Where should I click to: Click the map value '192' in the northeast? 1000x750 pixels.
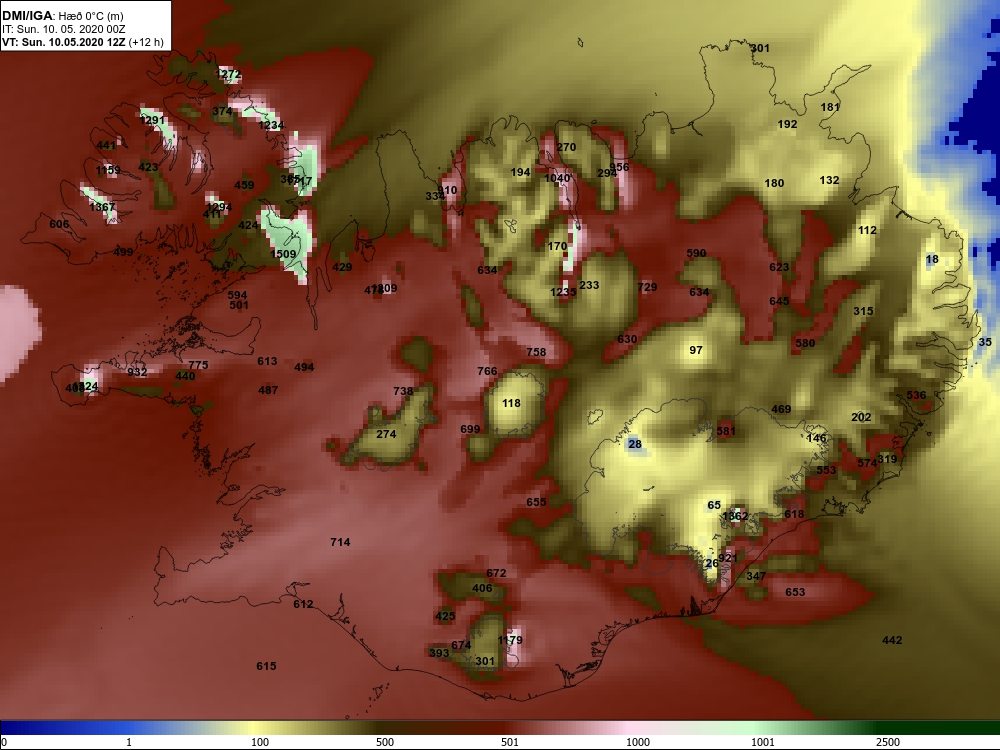point(788,124)
